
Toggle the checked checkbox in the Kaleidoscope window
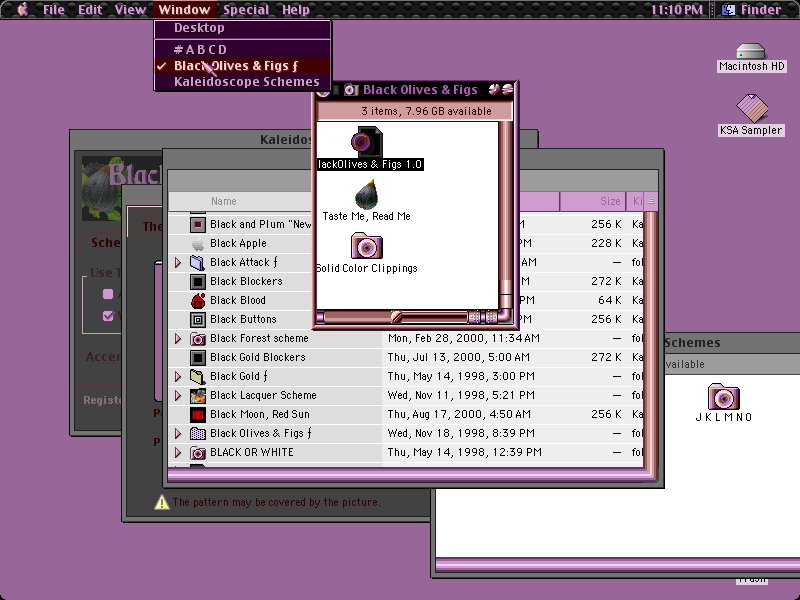coord(108,315)
